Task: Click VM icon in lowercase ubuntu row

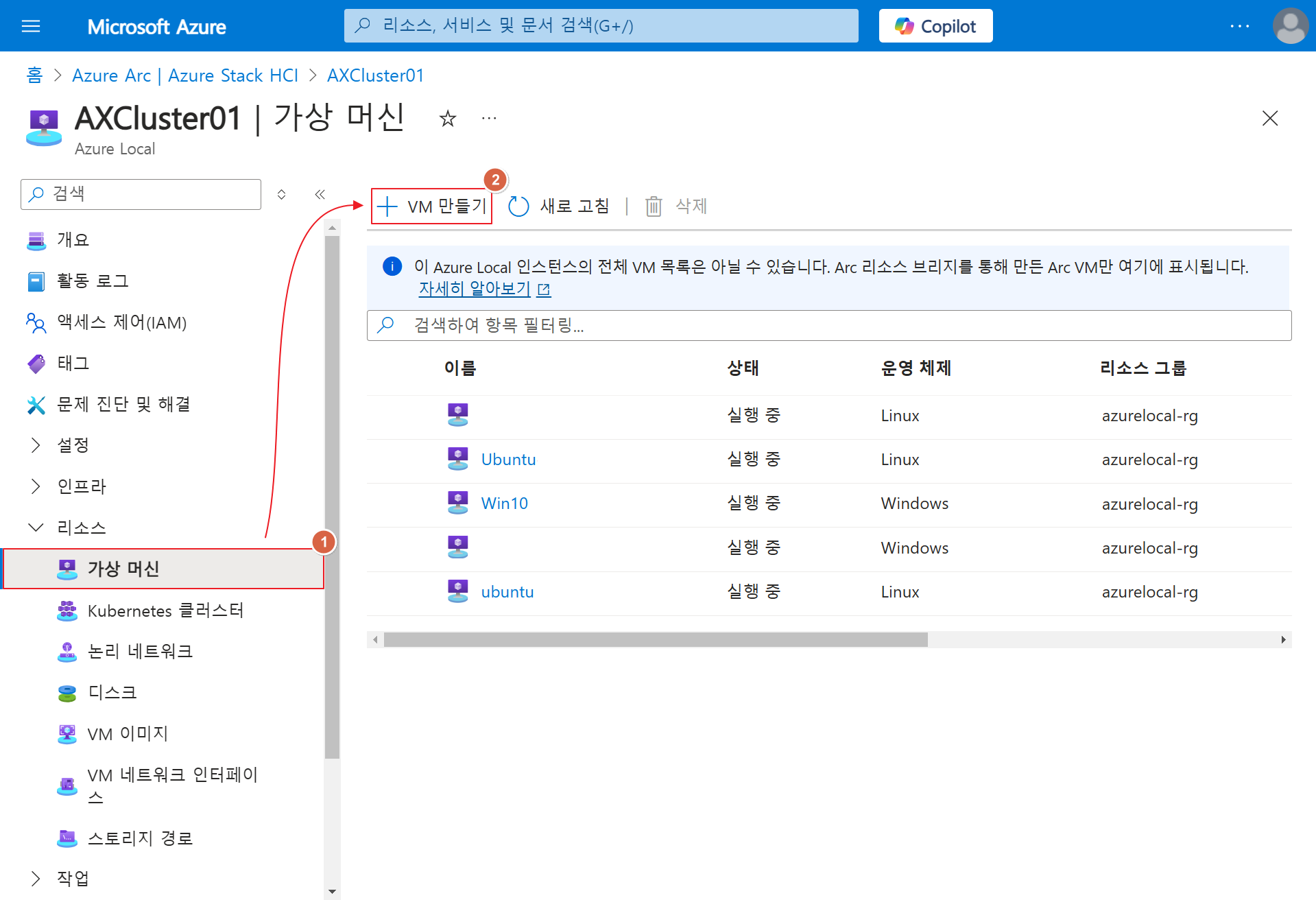Action: pyautogui.click(x=458, y=591)
